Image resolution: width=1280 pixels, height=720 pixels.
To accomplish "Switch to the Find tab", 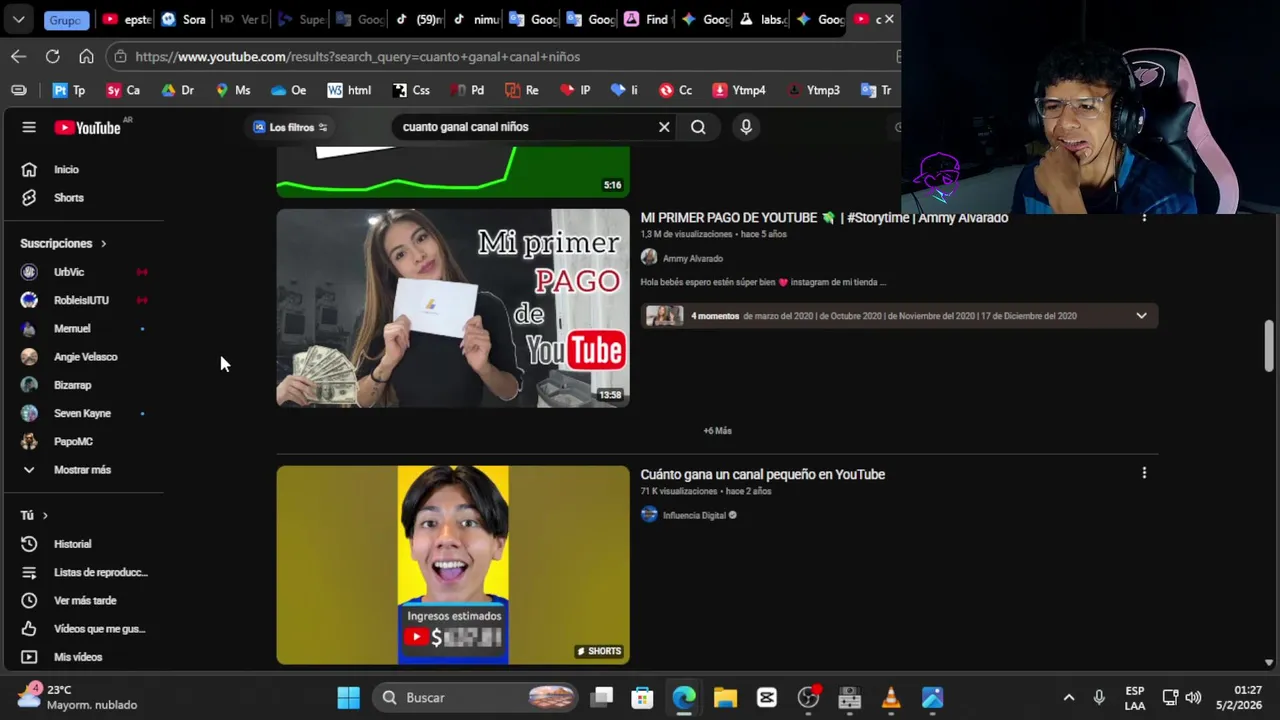I will tap(646, 19).
